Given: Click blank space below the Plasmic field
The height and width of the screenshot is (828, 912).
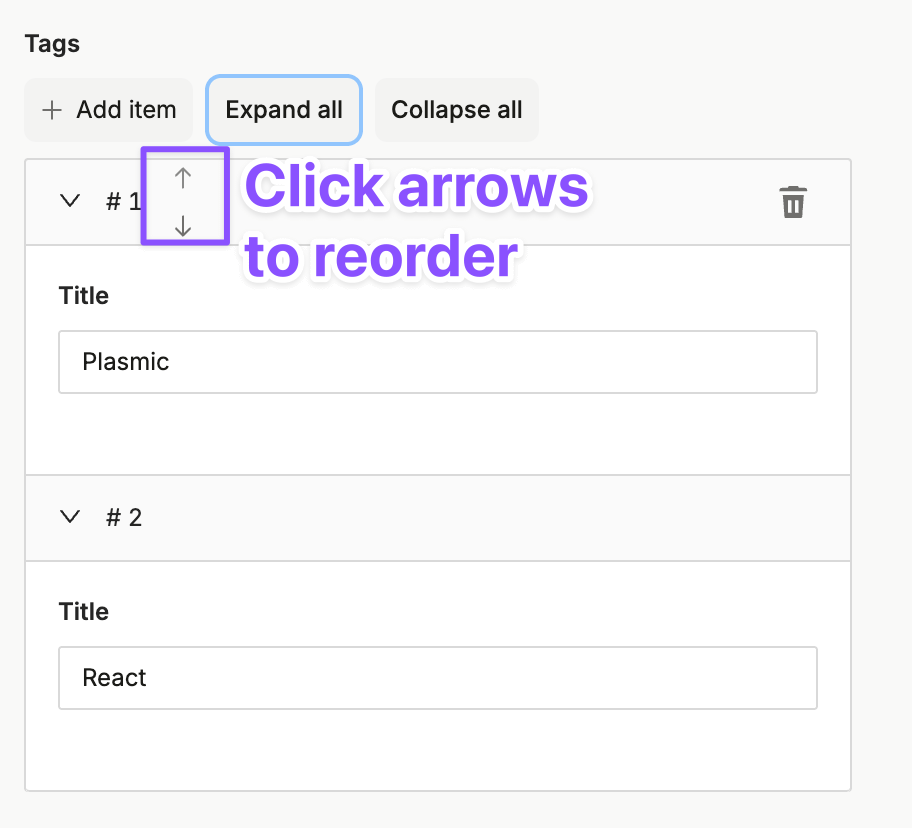Looking at the screenshot, I should coord(438,433).
